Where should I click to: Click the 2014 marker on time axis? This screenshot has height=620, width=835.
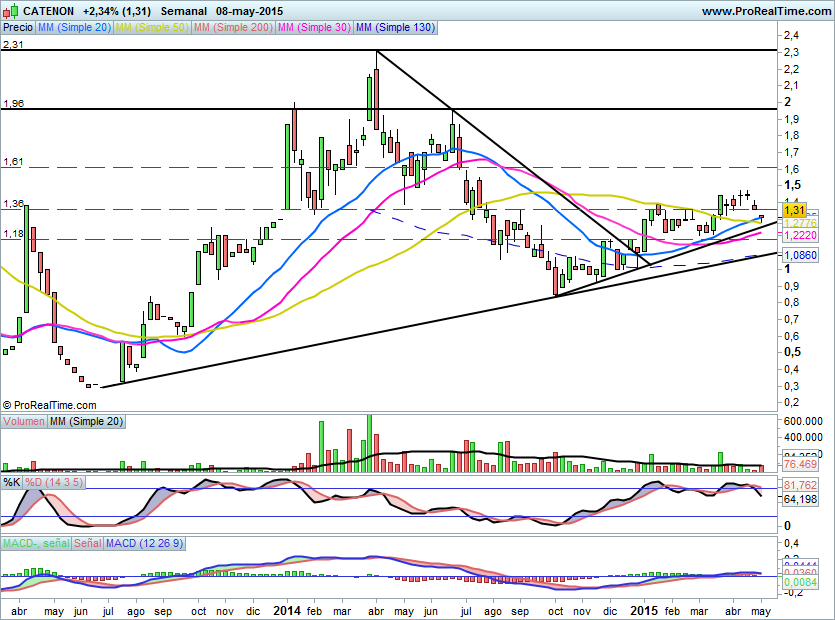[286, 610]
